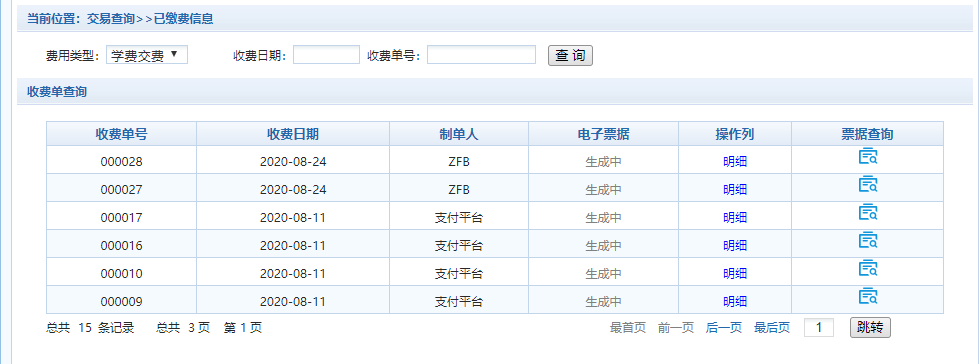The image size is (979, 364).
Task: Click the 最首页 first page link
Action: [x=627, y=328]
